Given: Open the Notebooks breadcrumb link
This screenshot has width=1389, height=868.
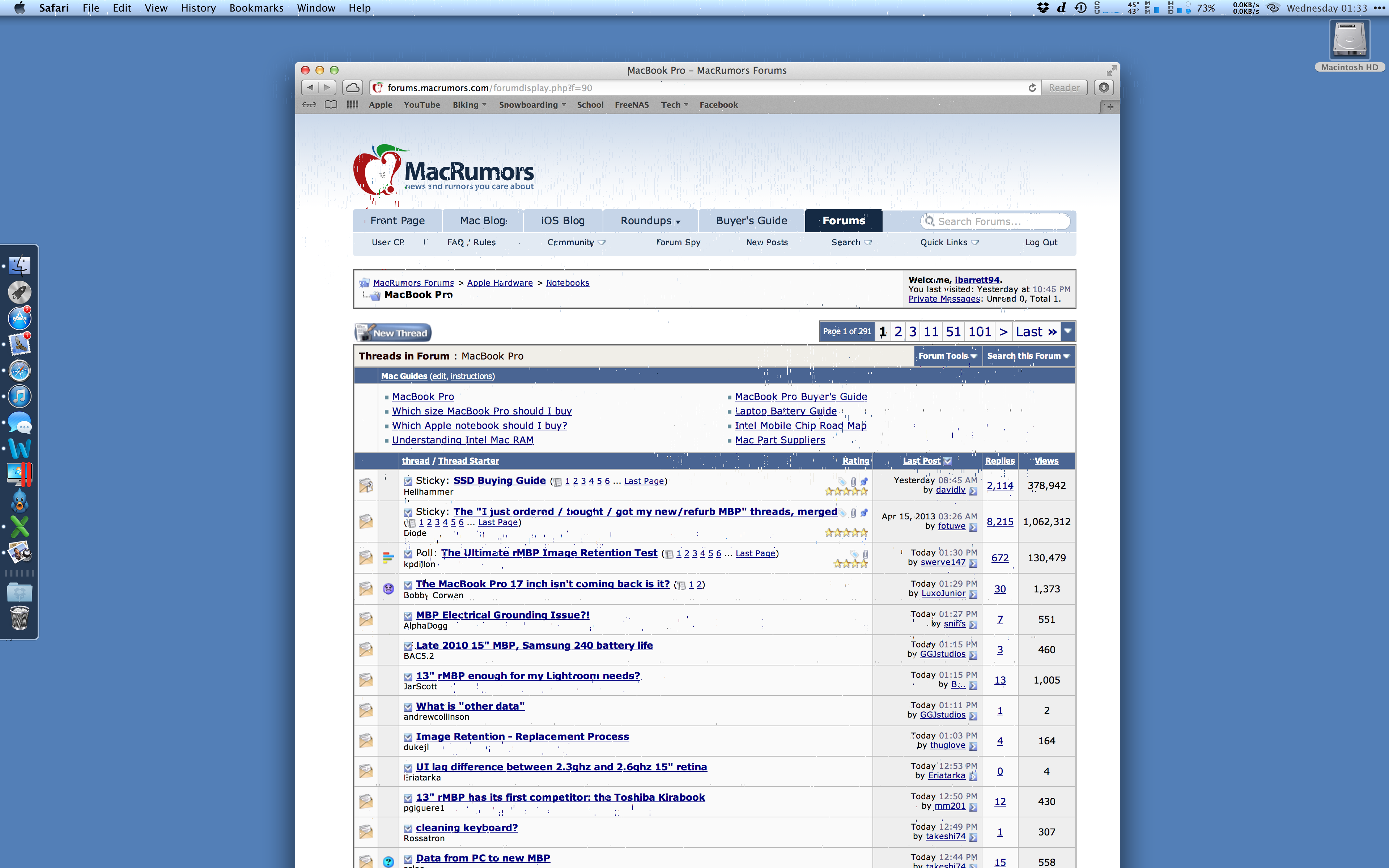Looking at the screenshot, I should pyautogui.click(x=567, y=282).
